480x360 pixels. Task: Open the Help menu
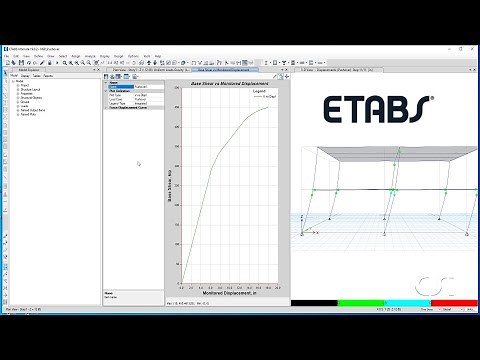point(158,56)
